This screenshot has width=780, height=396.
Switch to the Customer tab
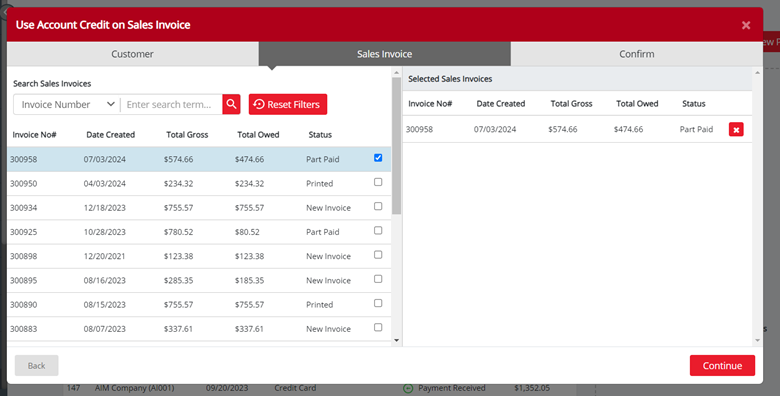tap(132, 54)
